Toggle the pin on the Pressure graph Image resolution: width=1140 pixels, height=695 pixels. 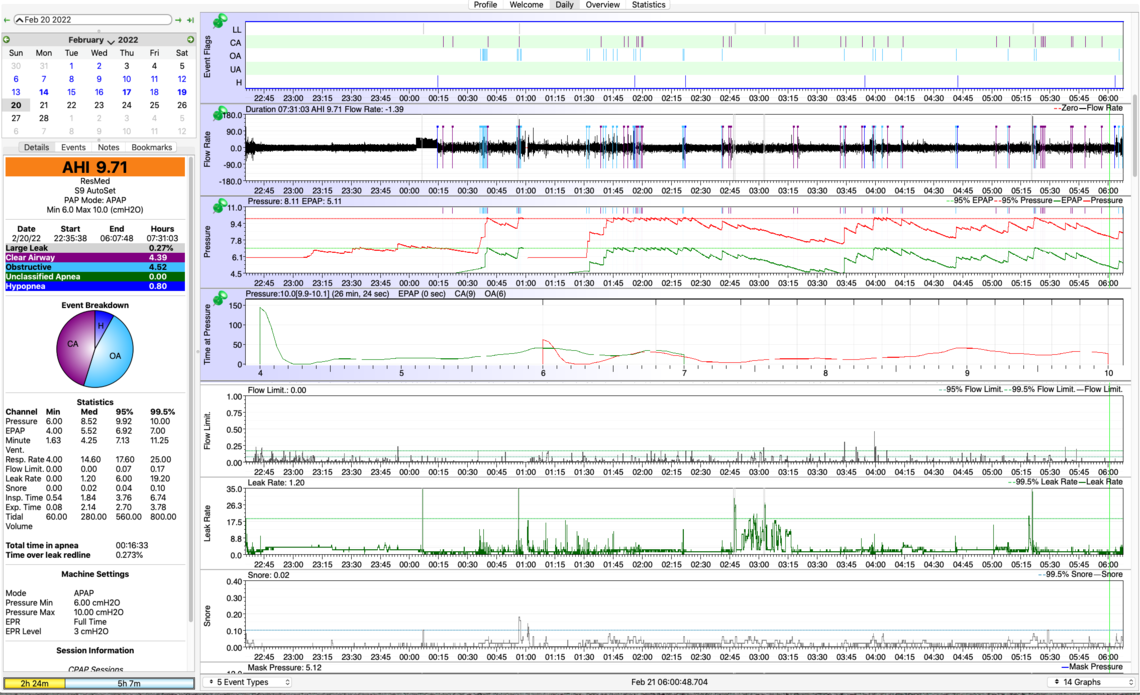coord(220,206)
